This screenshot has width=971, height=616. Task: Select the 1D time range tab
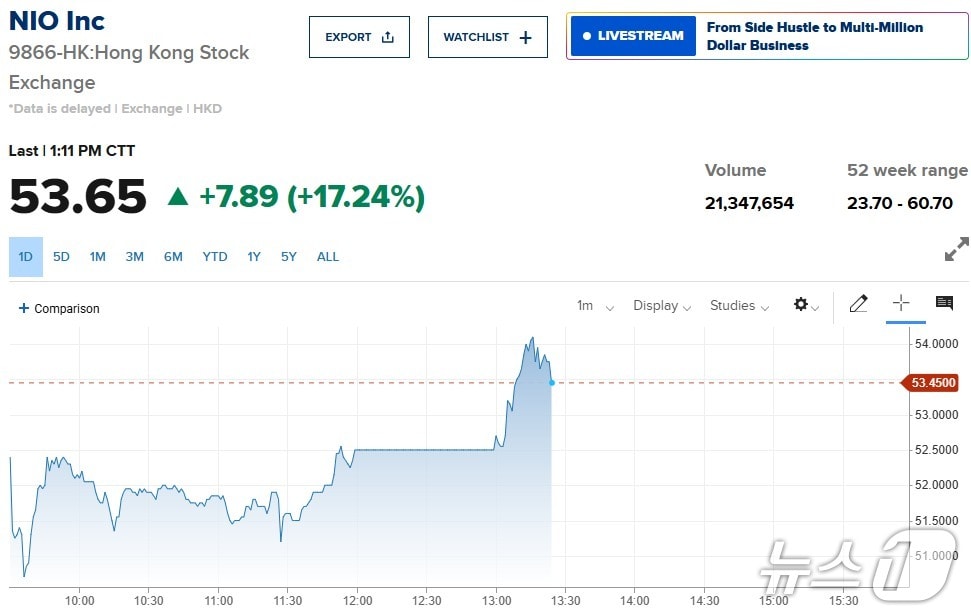26,257
